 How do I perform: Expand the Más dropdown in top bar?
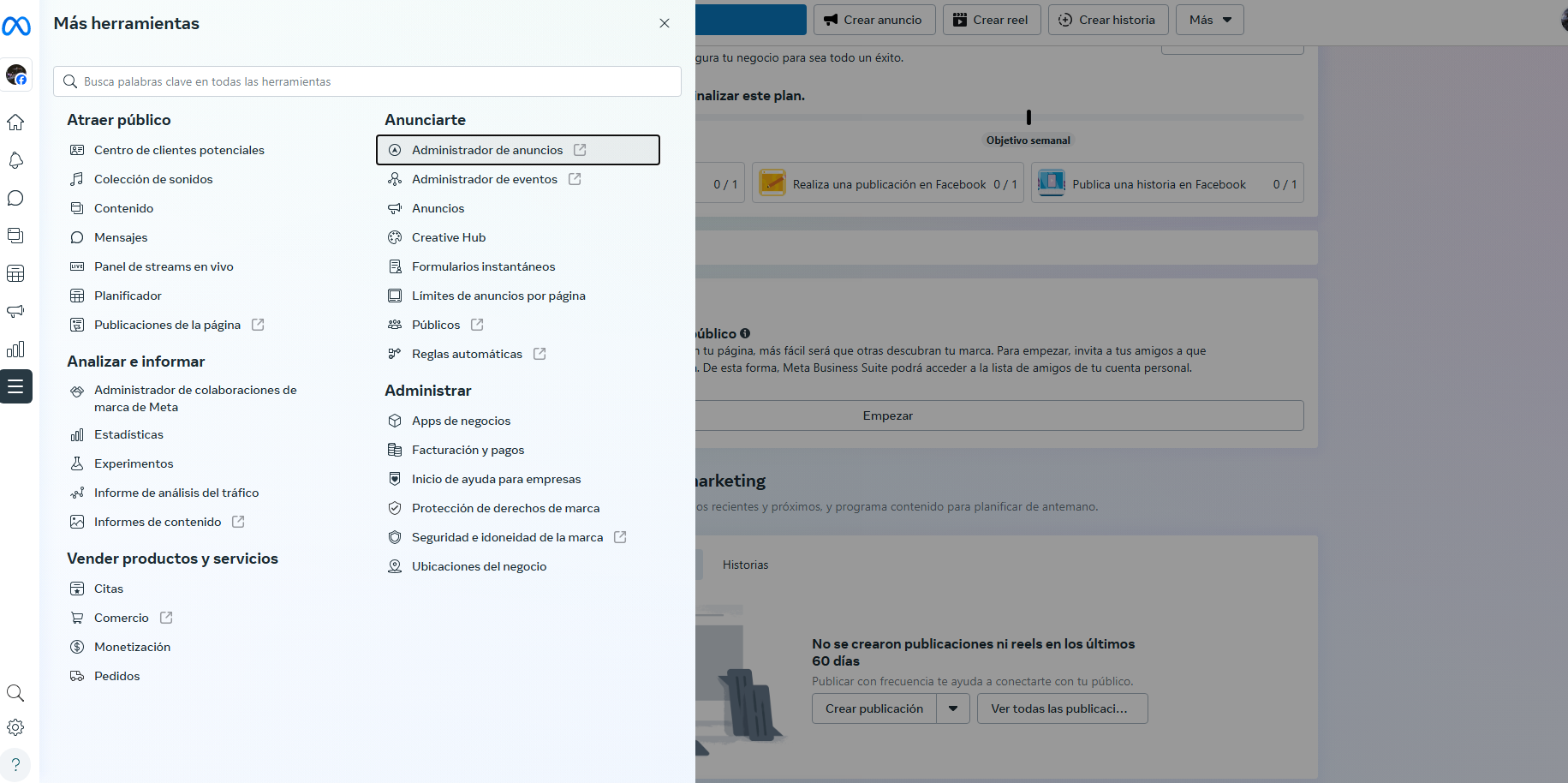[x=1210, y=20]
